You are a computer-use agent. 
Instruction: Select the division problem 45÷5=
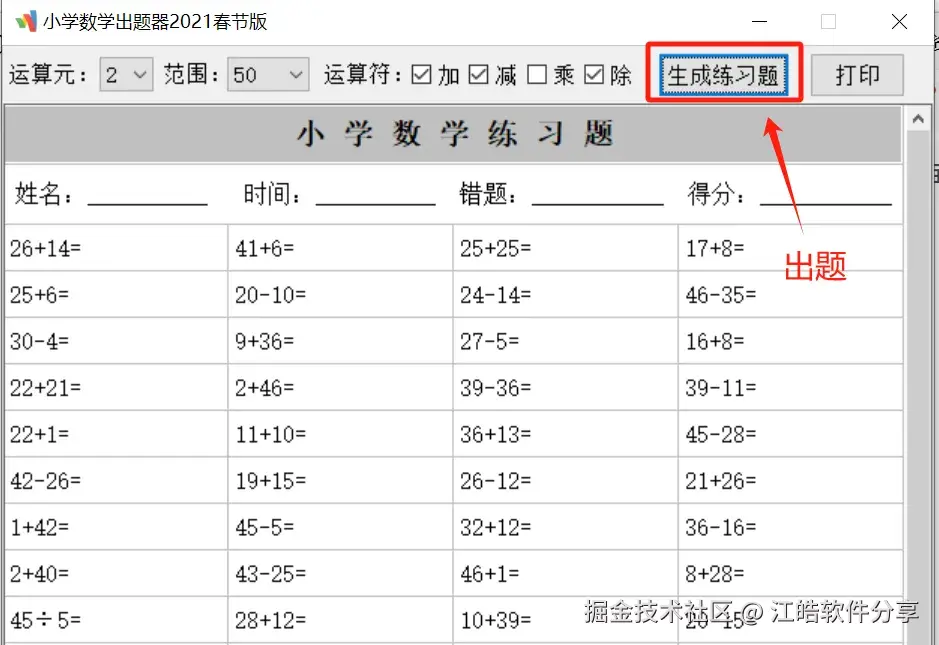44,618
